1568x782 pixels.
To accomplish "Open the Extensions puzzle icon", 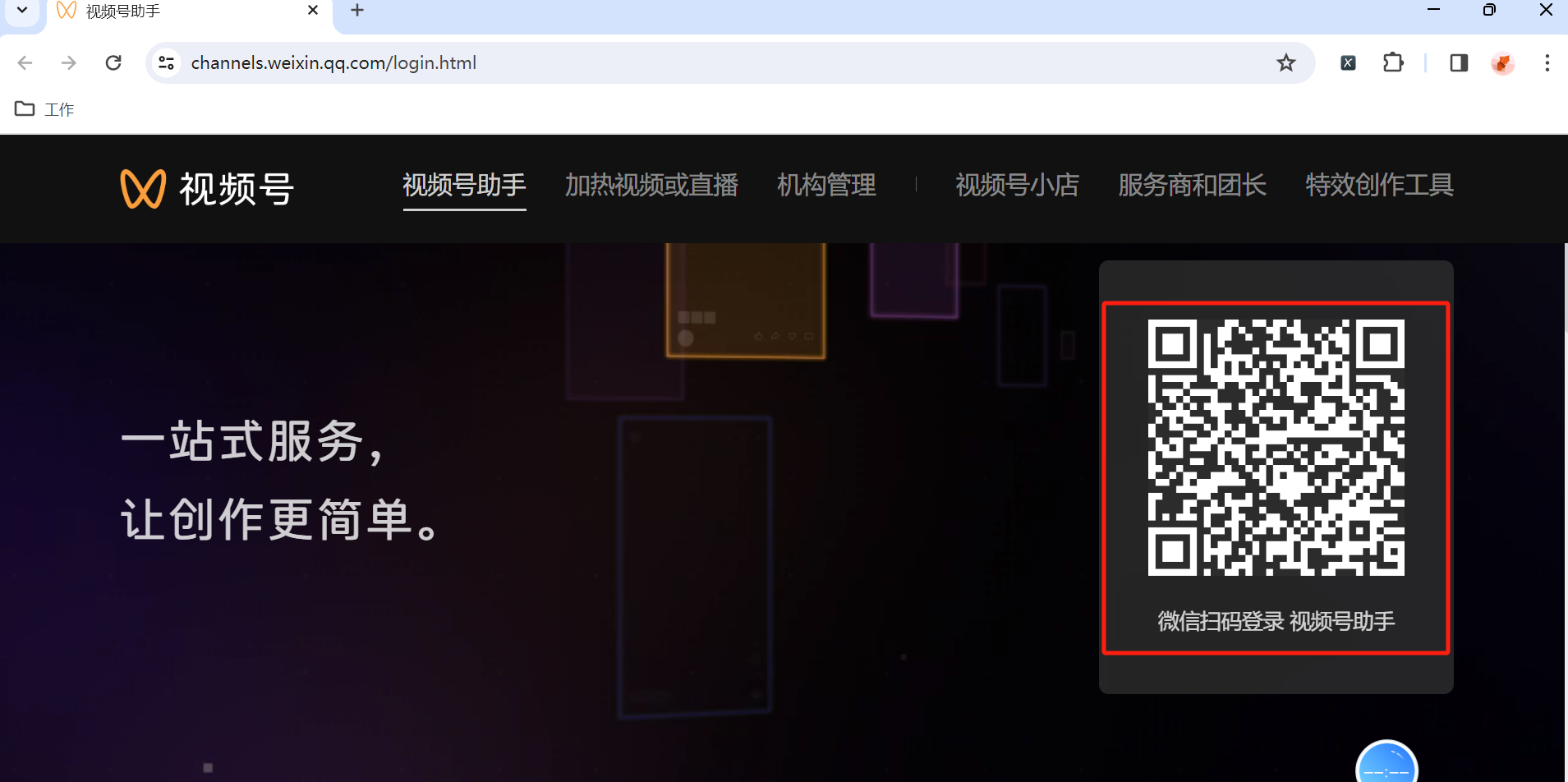I will (1393, 63).
